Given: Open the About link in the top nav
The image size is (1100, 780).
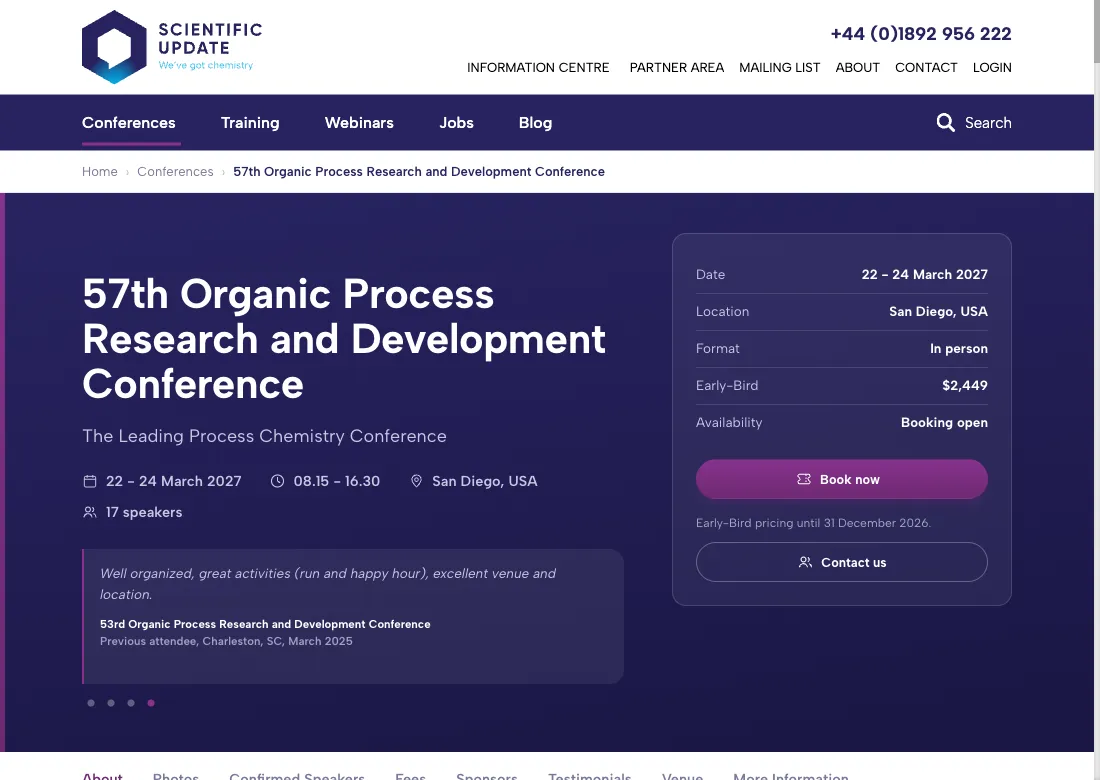Looking at the screenshot, I should (x=857, y=67).
